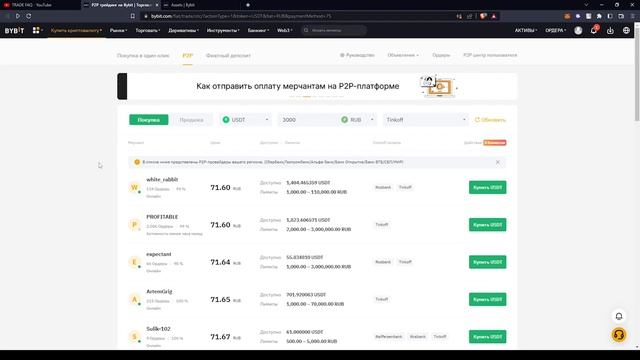640x360 pixels.
Task: Click the 71.64 price of expectant
Action: 220,262
